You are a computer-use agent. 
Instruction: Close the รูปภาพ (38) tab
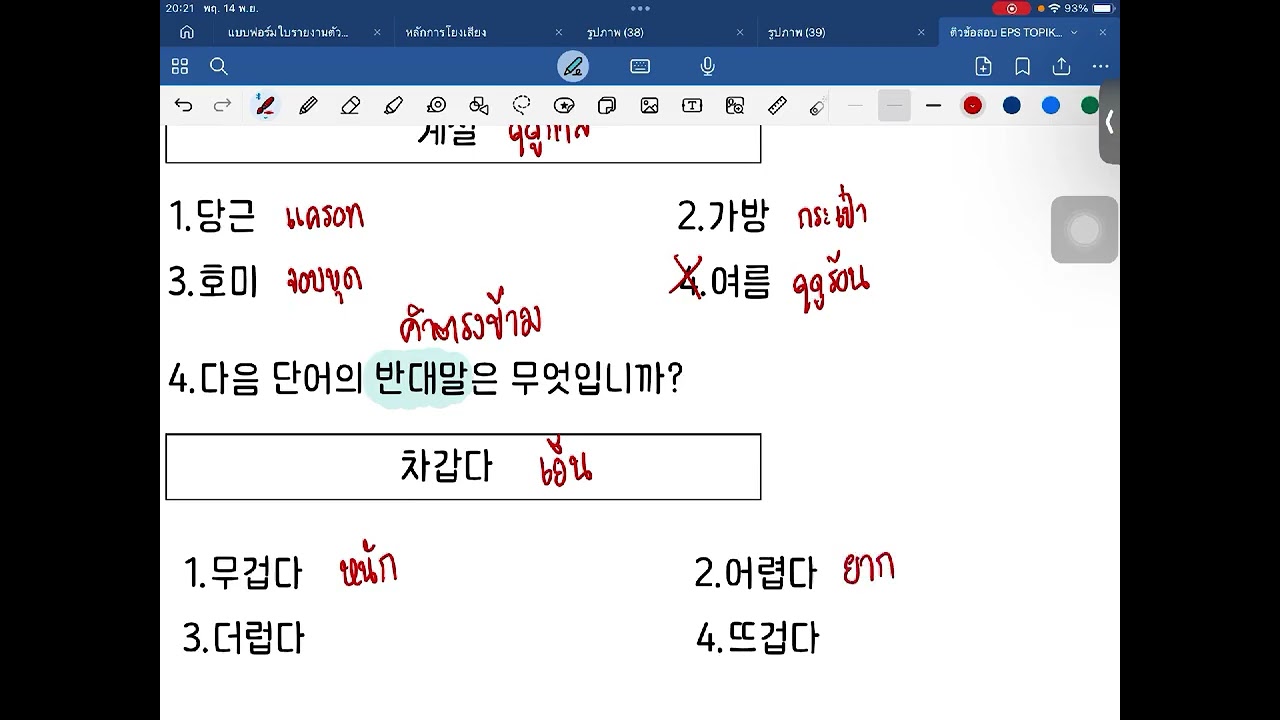pyautogui.click(x=740, y=32)
